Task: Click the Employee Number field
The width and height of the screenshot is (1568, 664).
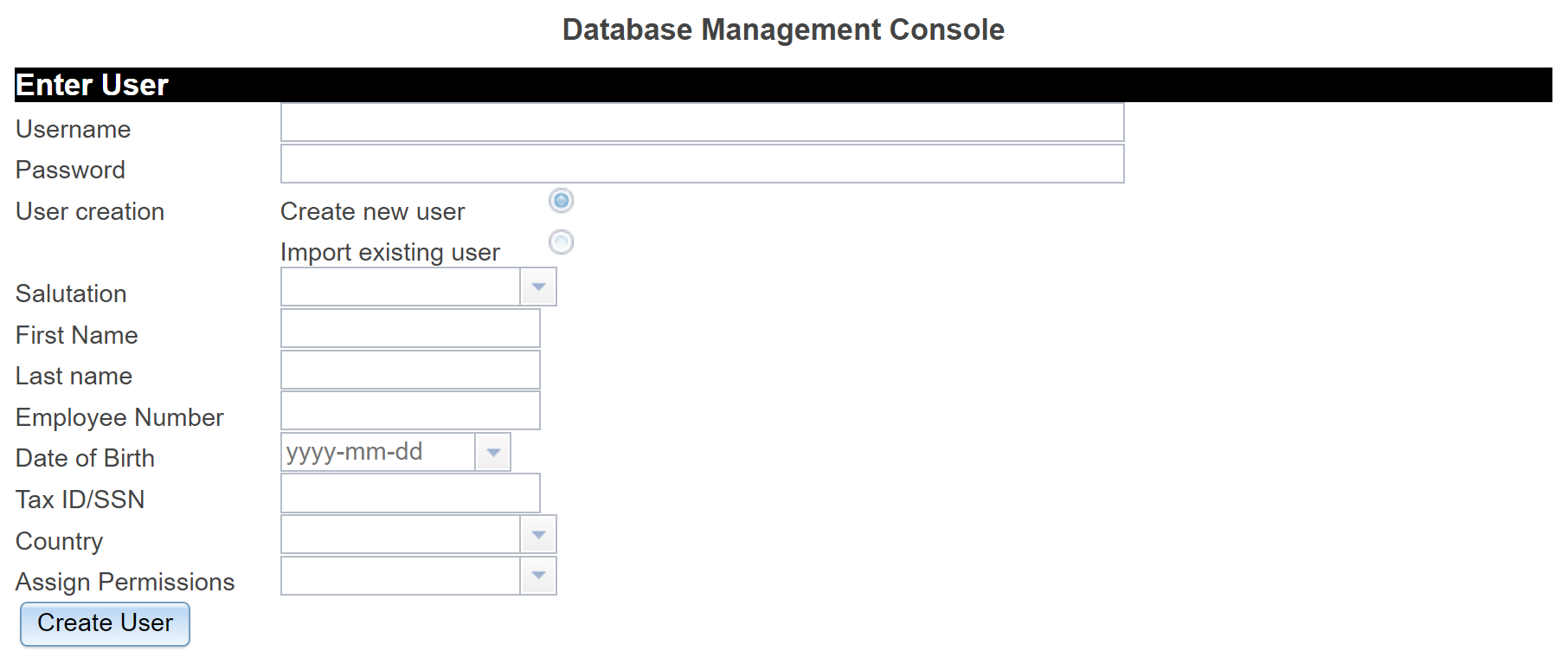Action: pos(410,410)
